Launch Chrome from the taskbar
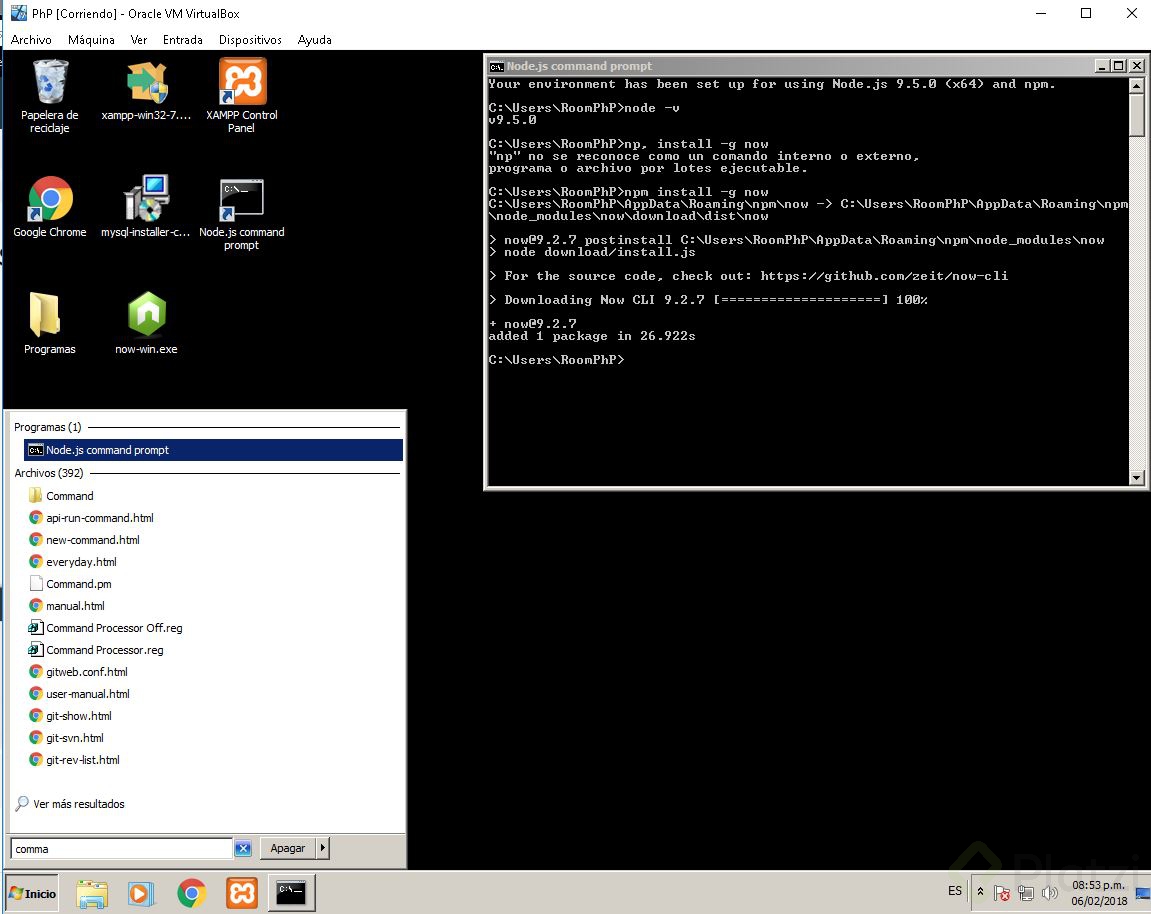The width and height of the screenshot is (1151, 914). [192, 893]
